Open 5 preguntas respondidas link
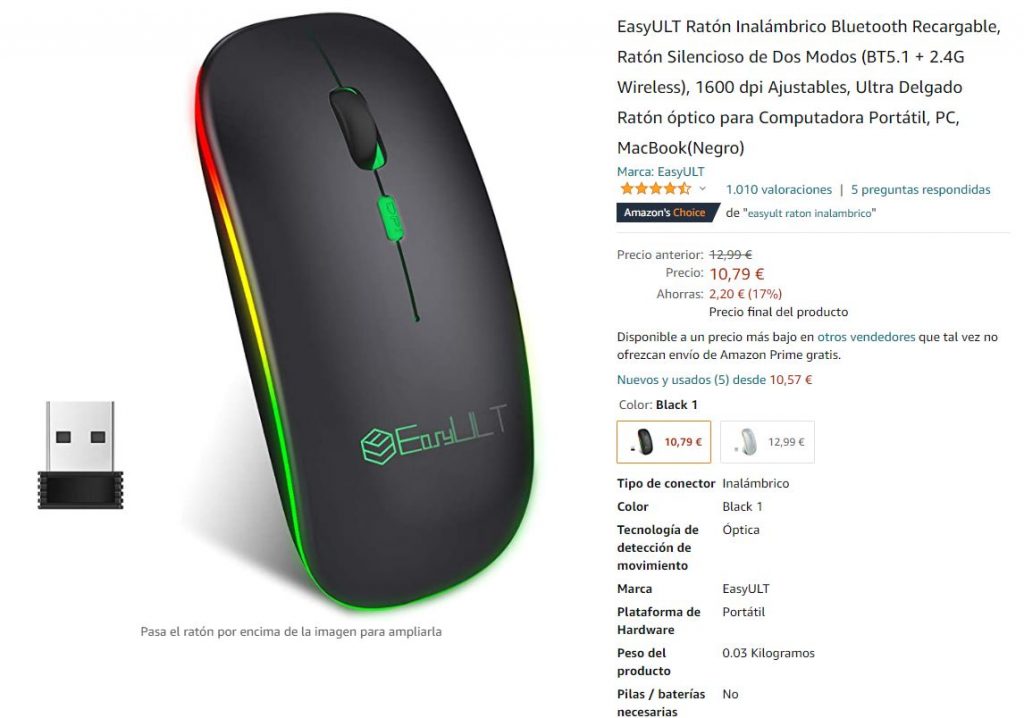 pyautogui.click(x=920, y=189)
